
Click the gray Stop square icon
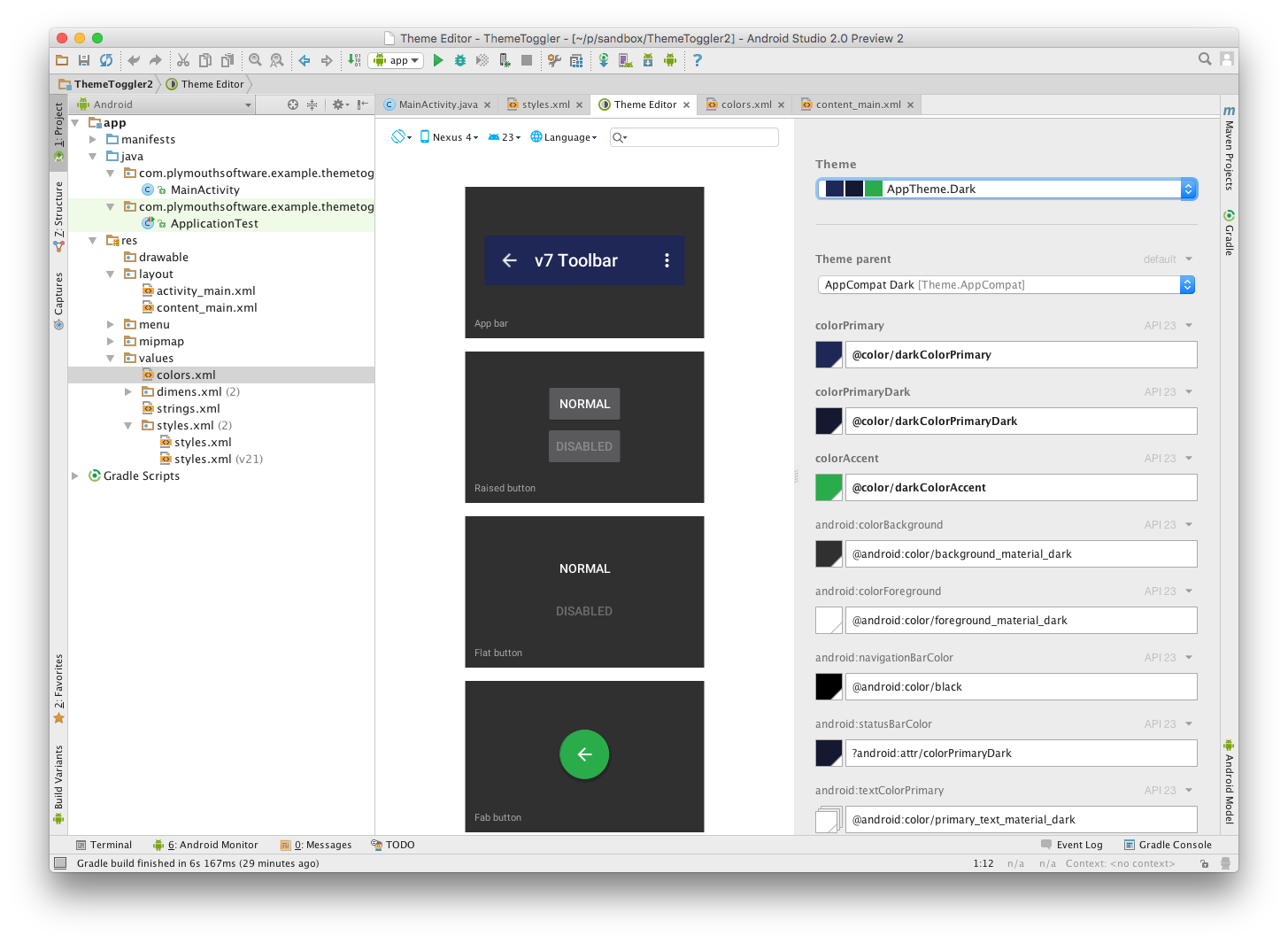point(527,60)
